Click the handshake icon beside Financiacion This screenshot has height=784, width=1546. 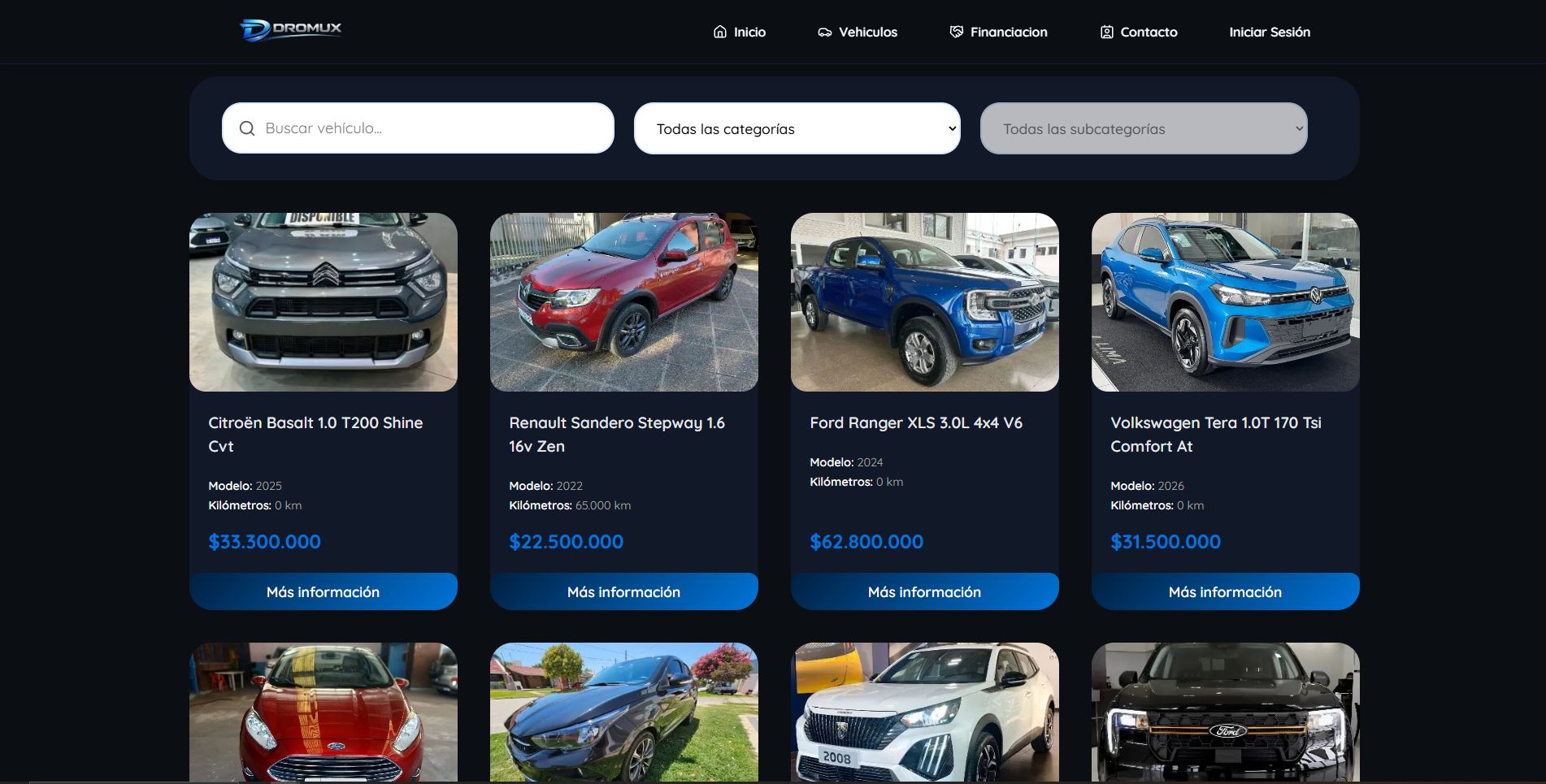[x=956, y=32]
